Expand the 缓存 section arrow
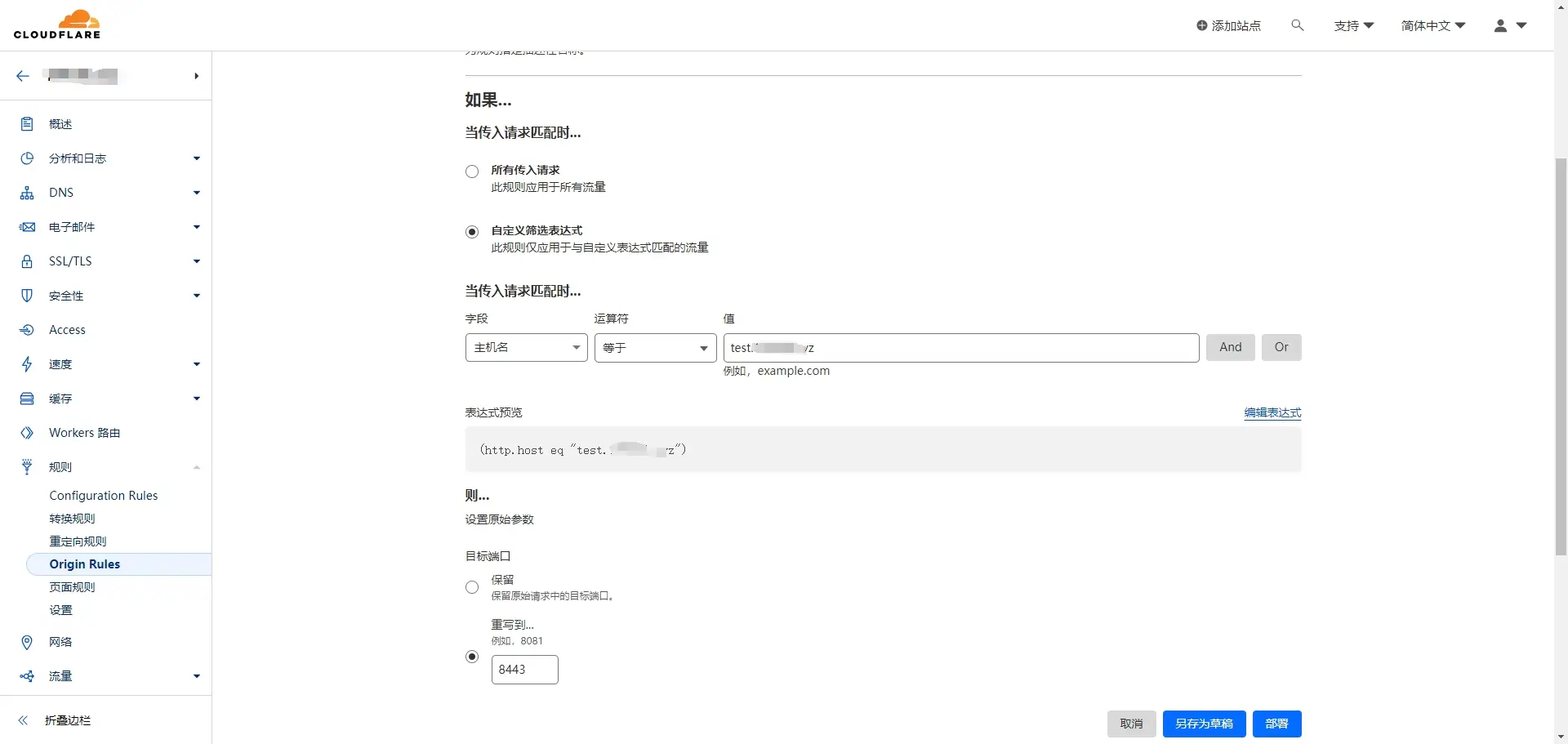Image resolution: width=1568 pixels, height=744 pixels. [x=197, y=399]
